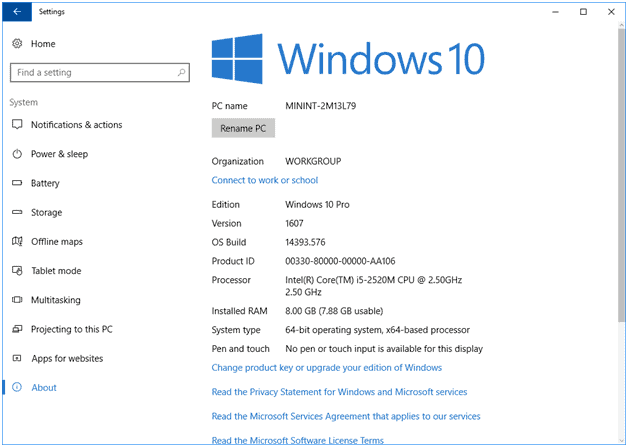Image resolution: width=628 pixels, height=447 pixels.
Task: Click the Notifications & actions icon
Action: pyautogui.click(x=17, y=125)
